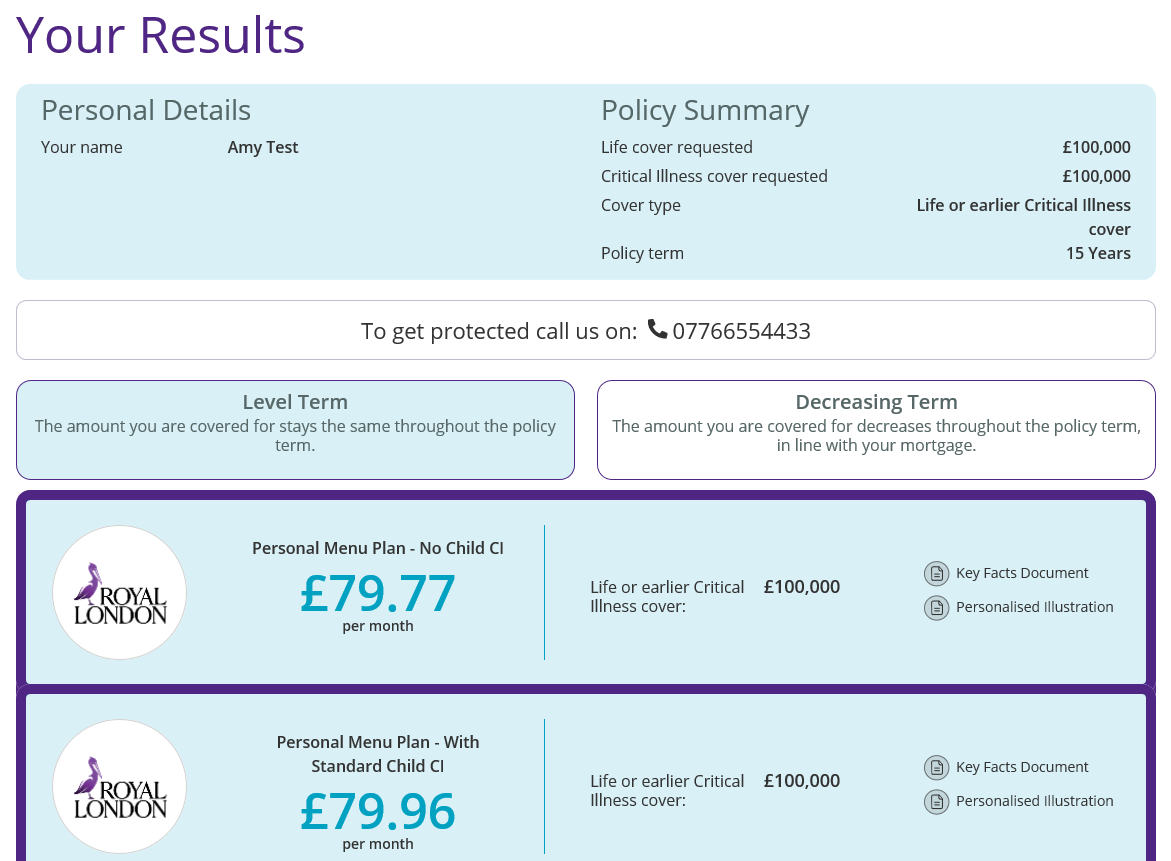Click Key Facts Document icon for Standard Child CI plan

point(936,767)
